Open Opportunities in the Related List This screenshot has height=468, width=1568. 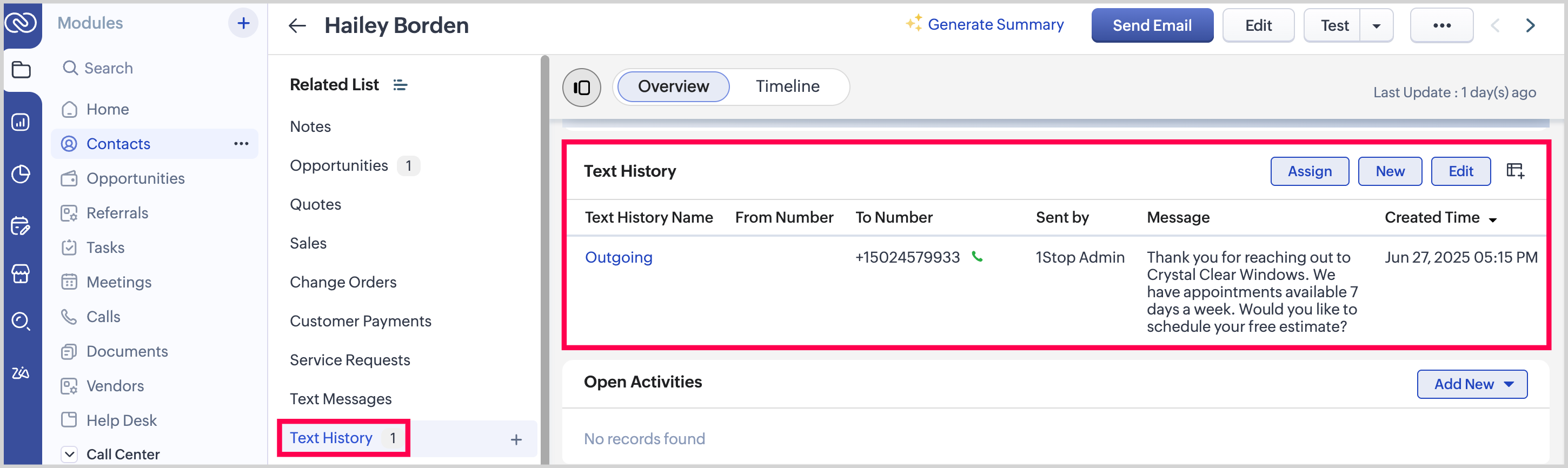(338, 165)
